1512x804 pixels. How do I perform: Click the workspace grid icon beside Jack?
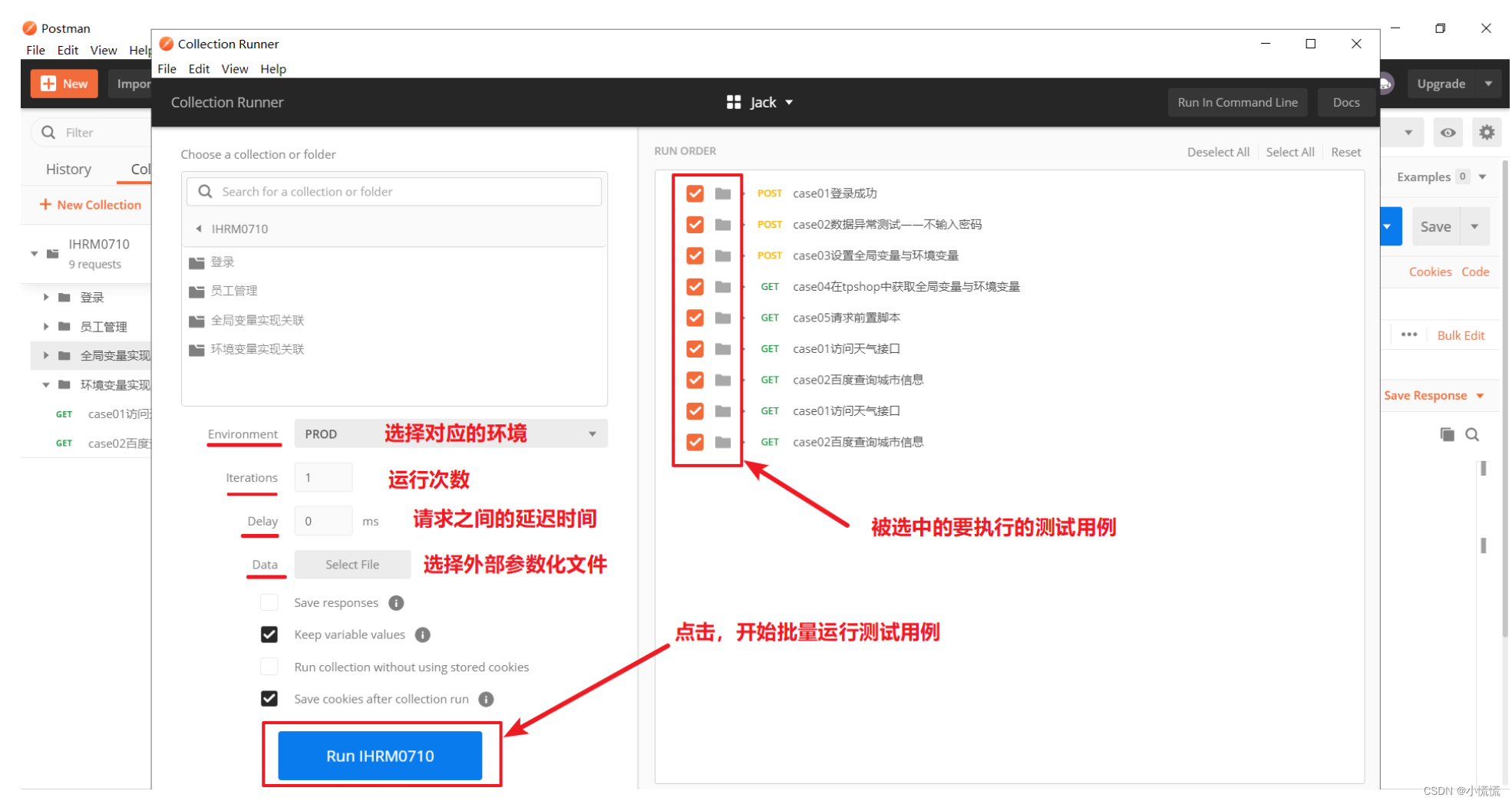click(734, 102)
